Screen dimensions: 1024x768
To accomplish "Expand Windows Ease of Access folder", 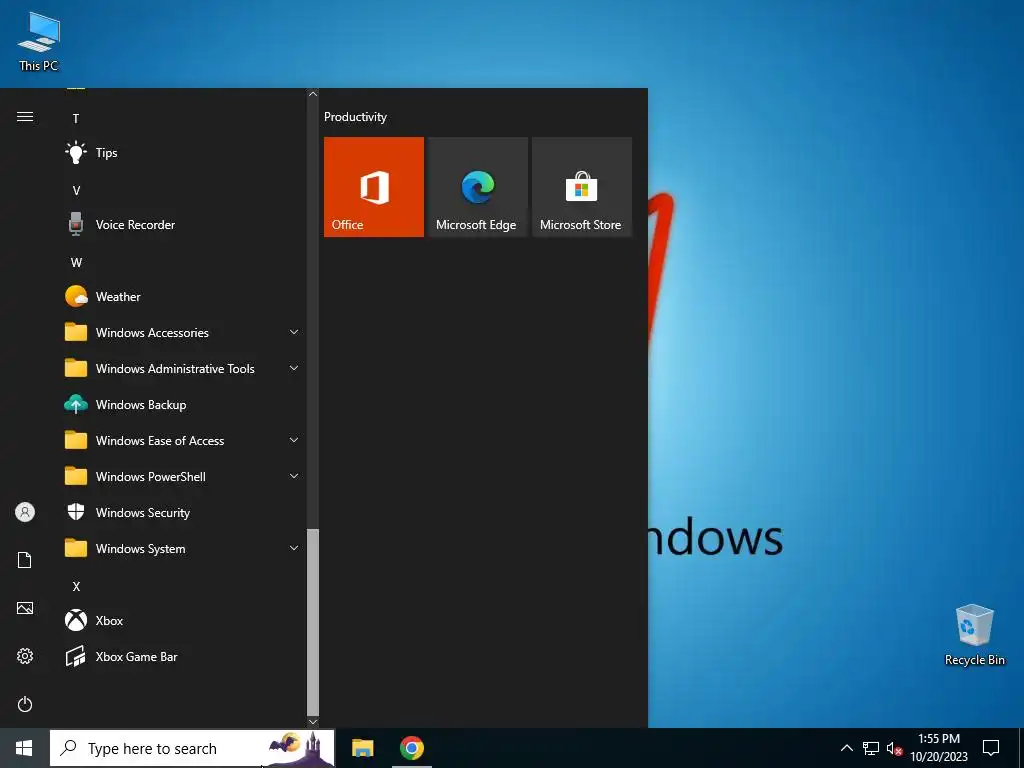I will coord(182,441).
